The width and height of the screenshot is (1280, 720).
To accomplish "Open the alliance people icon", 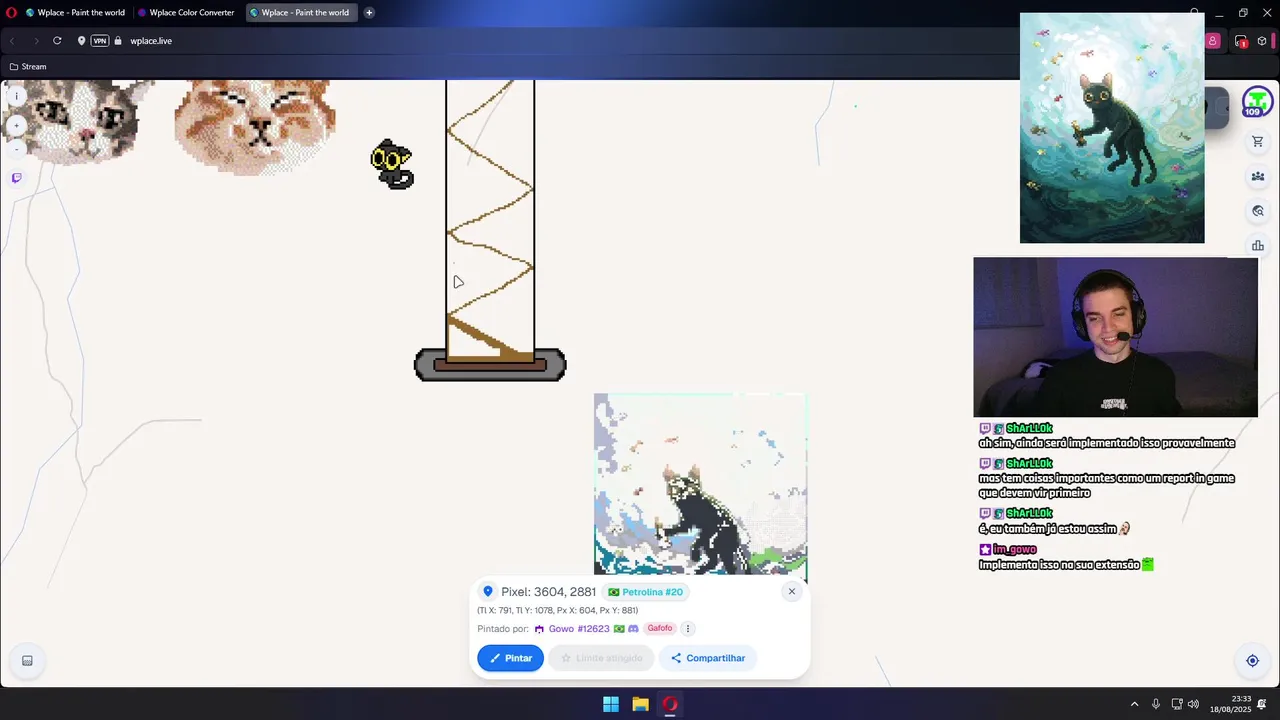I will (x=1258, y=177).
